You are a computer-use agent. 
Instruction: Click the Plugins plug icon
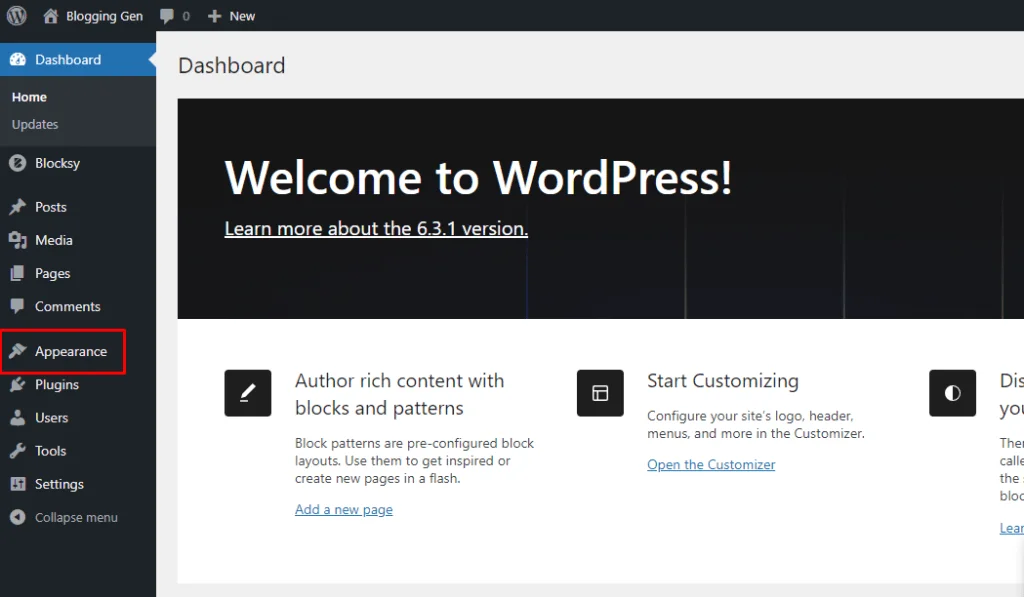(18, 384)
